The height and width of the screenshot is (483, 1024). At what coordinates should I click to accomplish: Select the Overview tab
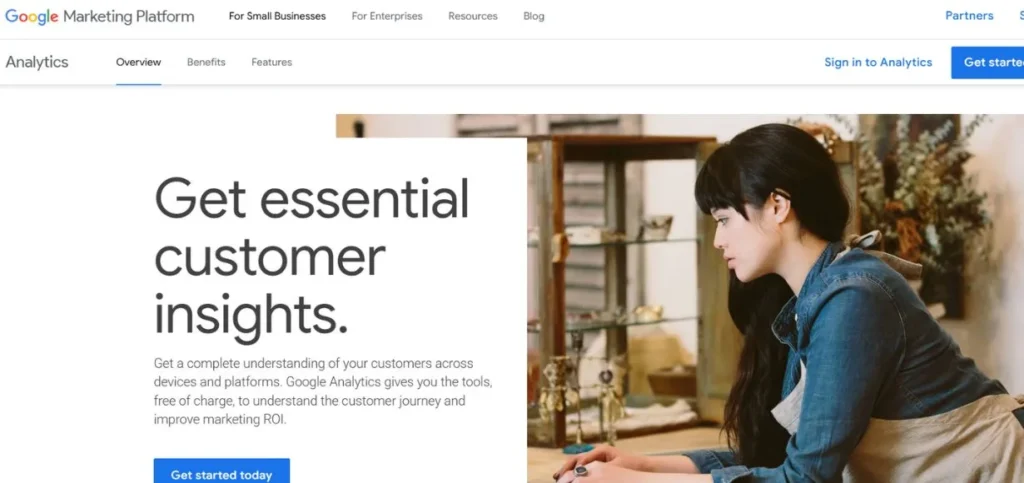(138, 62)
